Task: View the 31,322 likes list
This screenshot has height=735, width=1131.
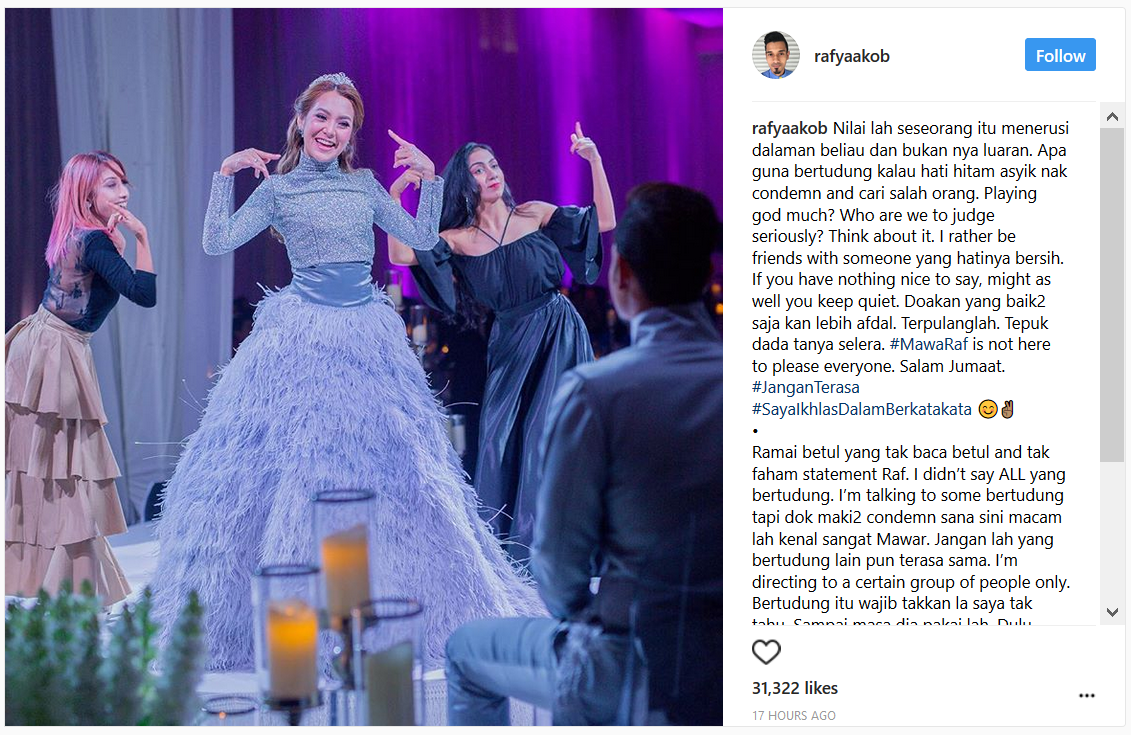Action: (795, 688)
